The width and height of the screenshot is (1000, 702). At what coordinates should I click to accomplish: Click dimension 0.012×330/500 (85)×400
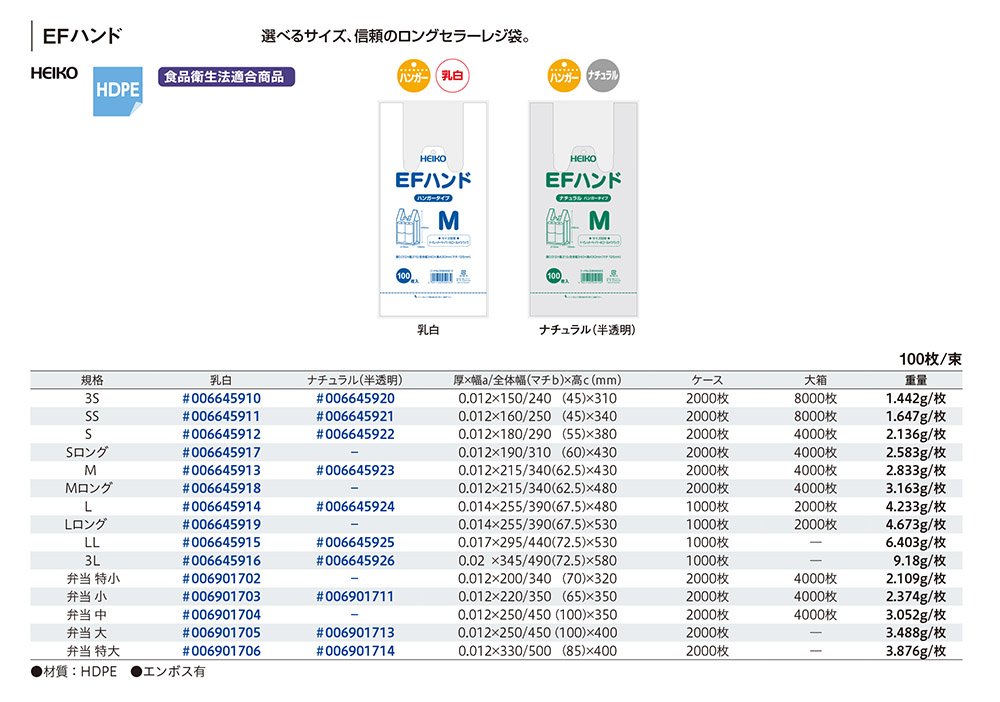click(538, 651)
